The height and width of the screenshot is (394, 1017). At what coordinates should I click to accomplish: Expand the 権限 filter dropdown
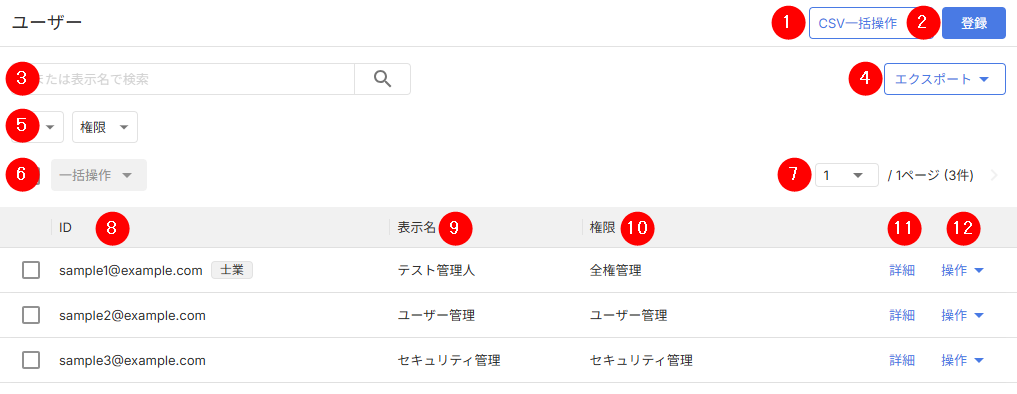(105, 127)
